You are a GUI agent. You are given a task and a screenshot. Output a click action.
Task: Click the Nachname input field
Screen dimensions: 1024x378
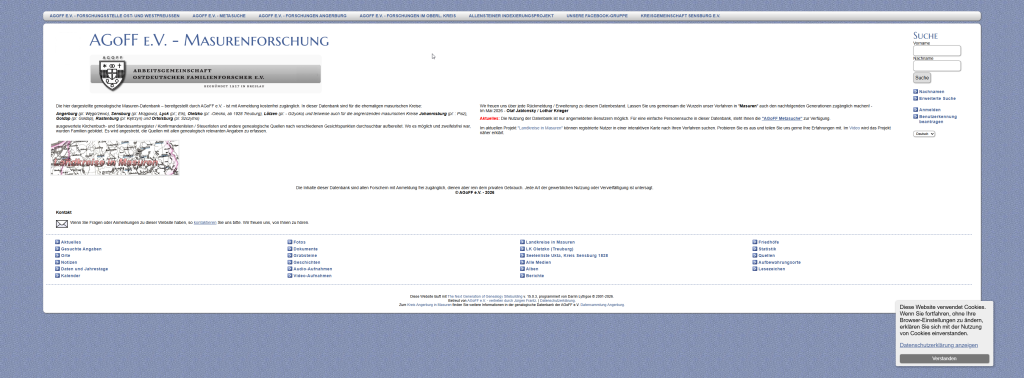936,66
